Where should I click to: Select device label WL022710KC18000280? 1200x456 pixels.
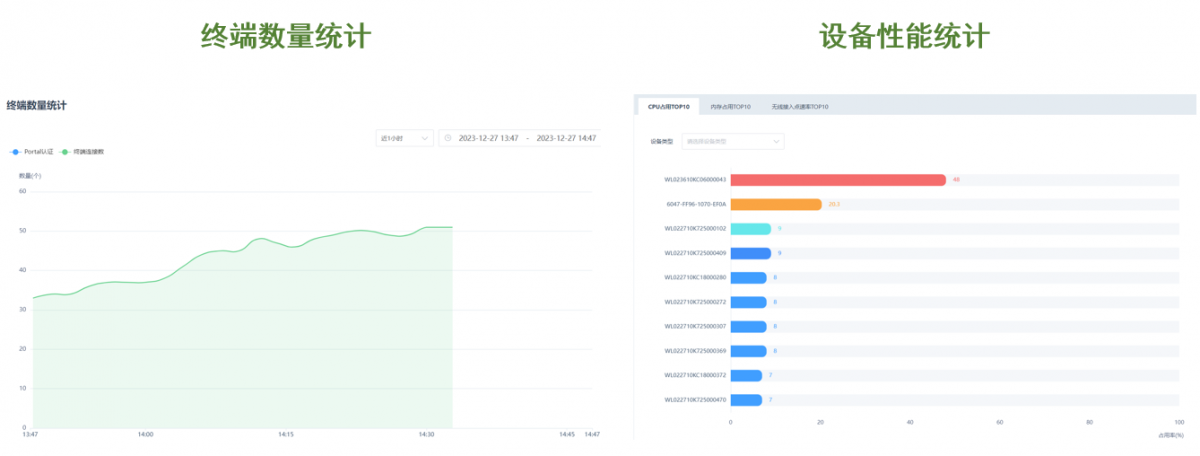pyautogui.click(x=695, y=277)
